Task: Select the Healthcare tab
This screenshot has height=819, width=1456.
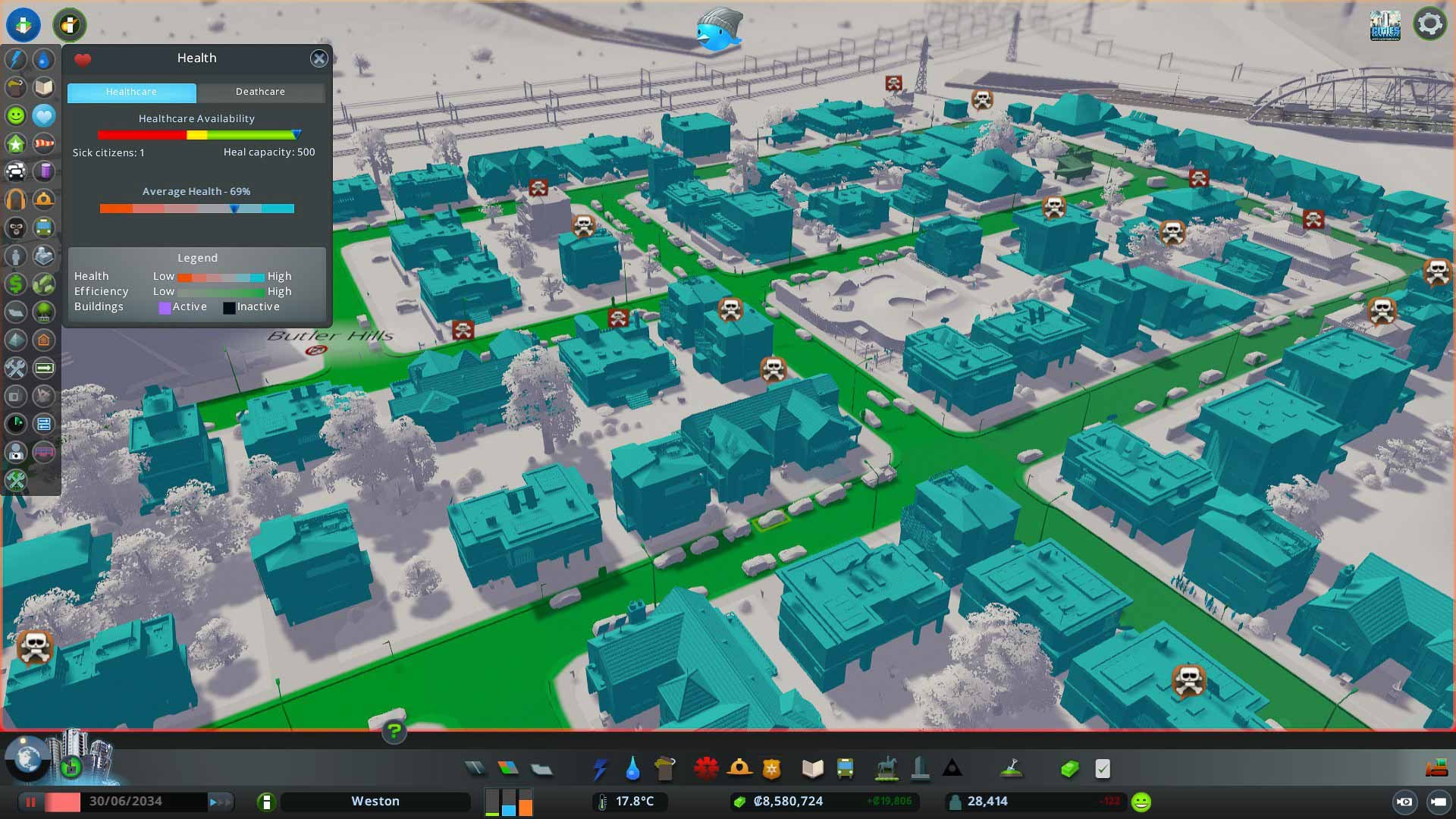Action: [131, 92]
